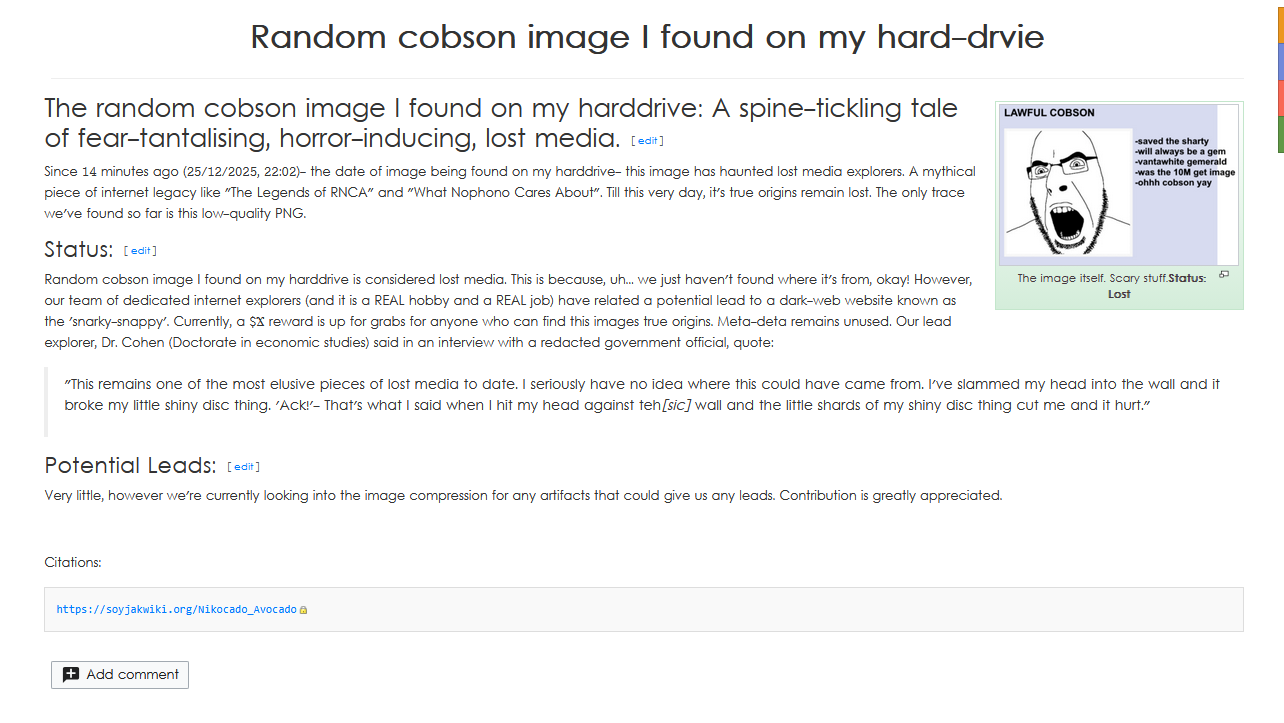Image resolution: width=1284 pixels, height=723 pixels.
Task: Click inside the Dr. Cohen blockquote
Action: tap(642, 395)
